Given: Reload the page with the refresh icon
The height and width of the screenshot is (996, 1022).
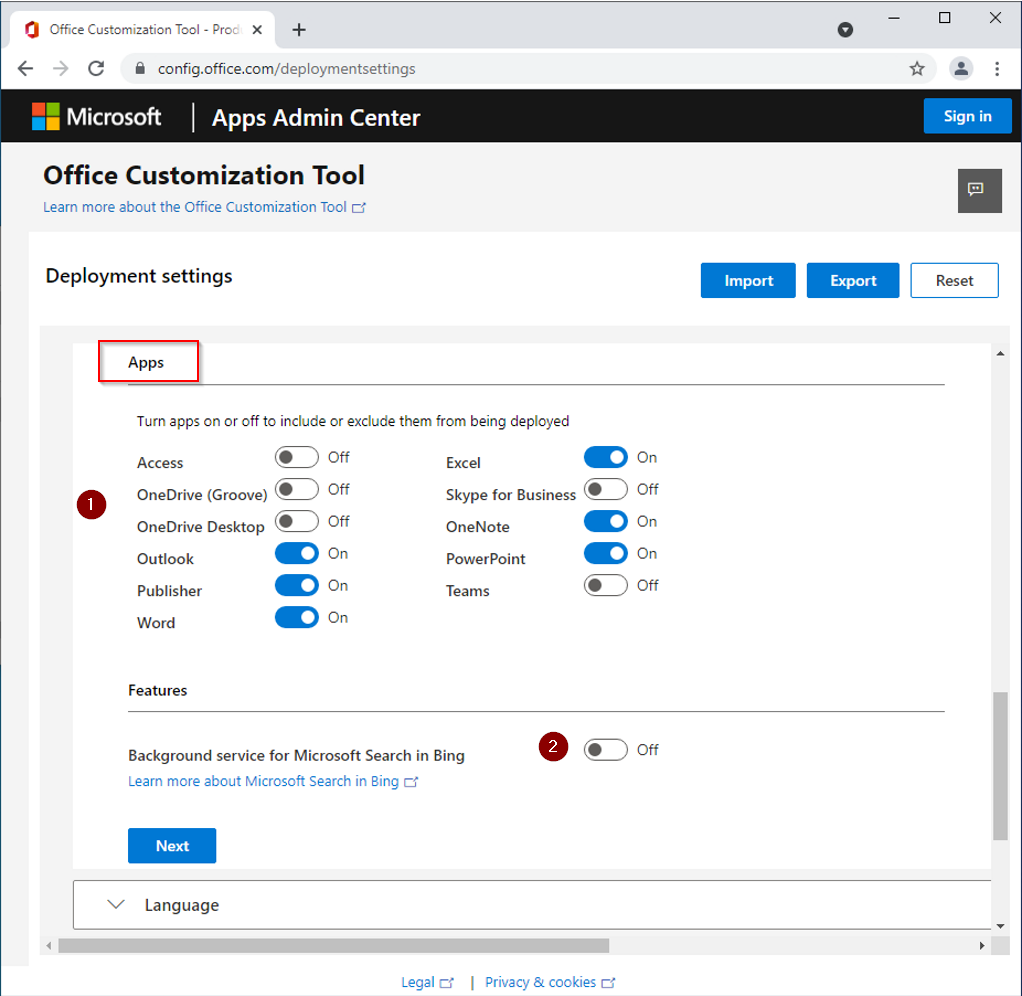Looking at the screenshot, I should tap(96, 68).
